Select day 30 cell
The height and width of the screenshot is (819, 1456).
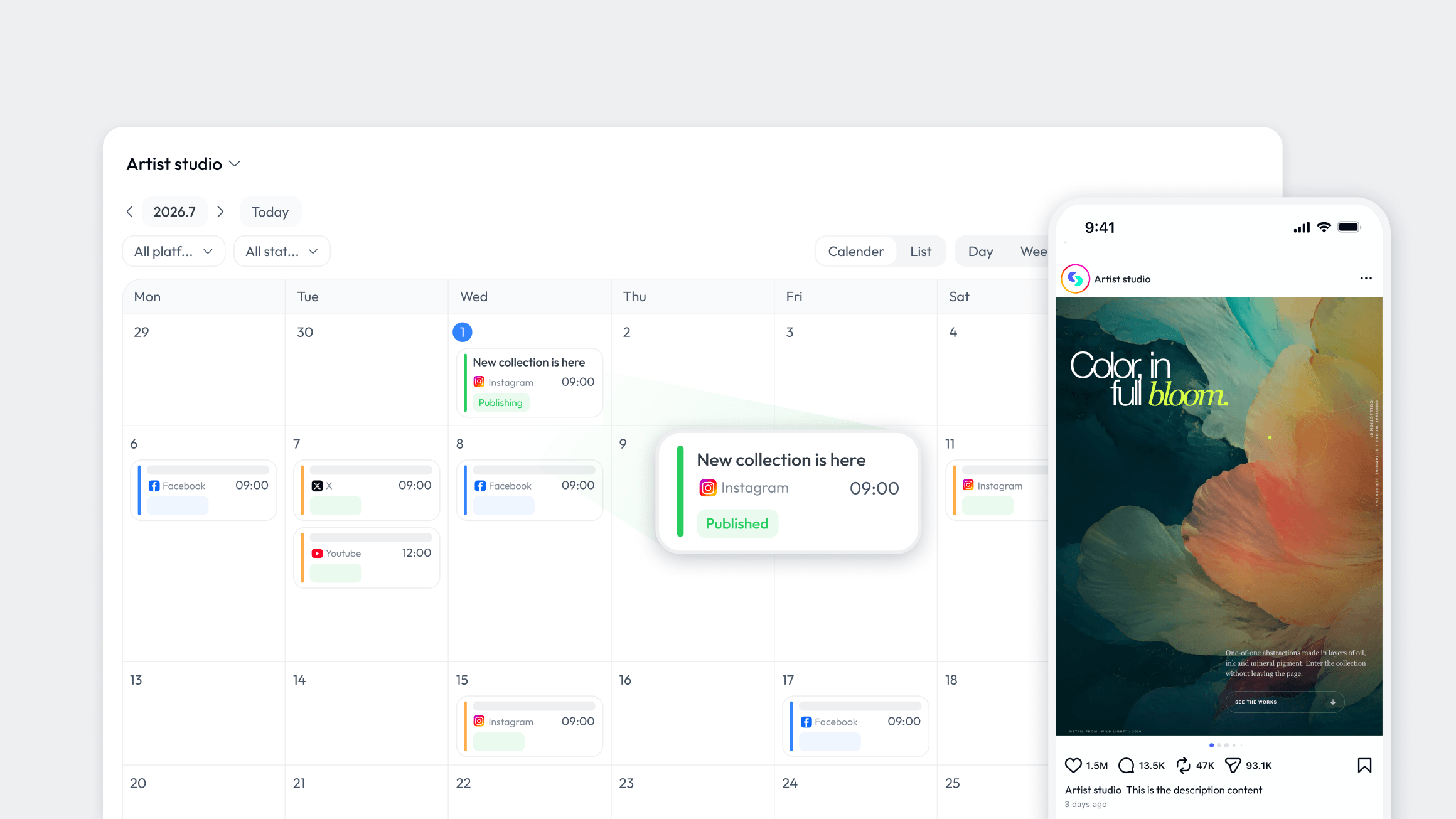click(367, 370)
